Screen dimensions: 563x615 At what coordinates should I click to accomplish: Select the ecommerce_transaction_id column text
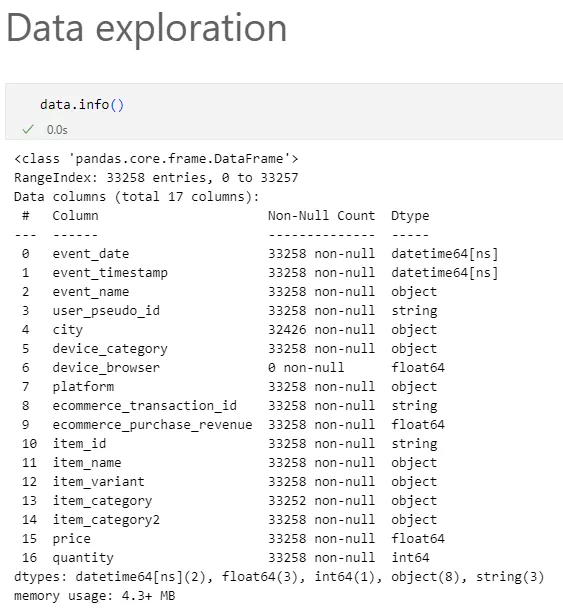[144, 406]
